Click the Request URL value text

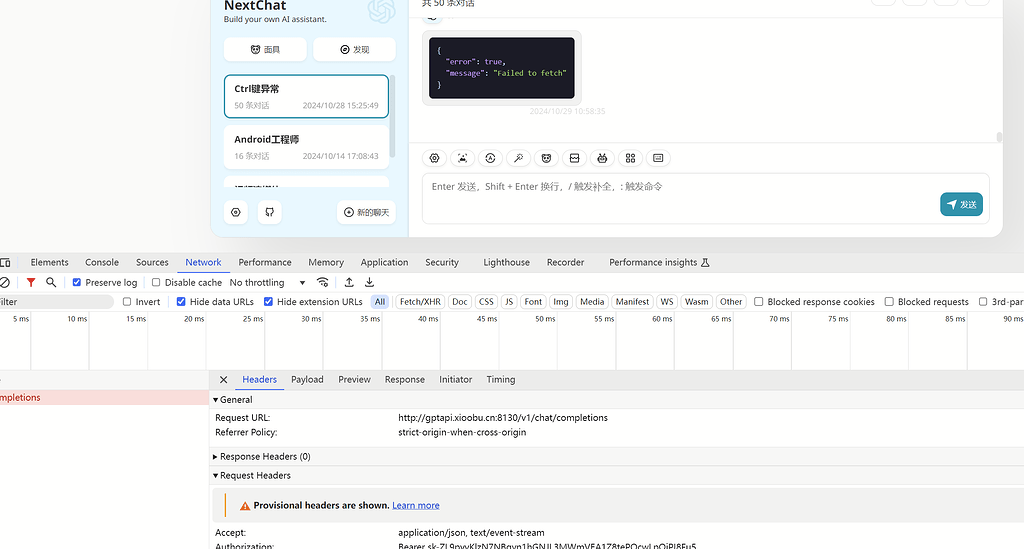[503, 418]
